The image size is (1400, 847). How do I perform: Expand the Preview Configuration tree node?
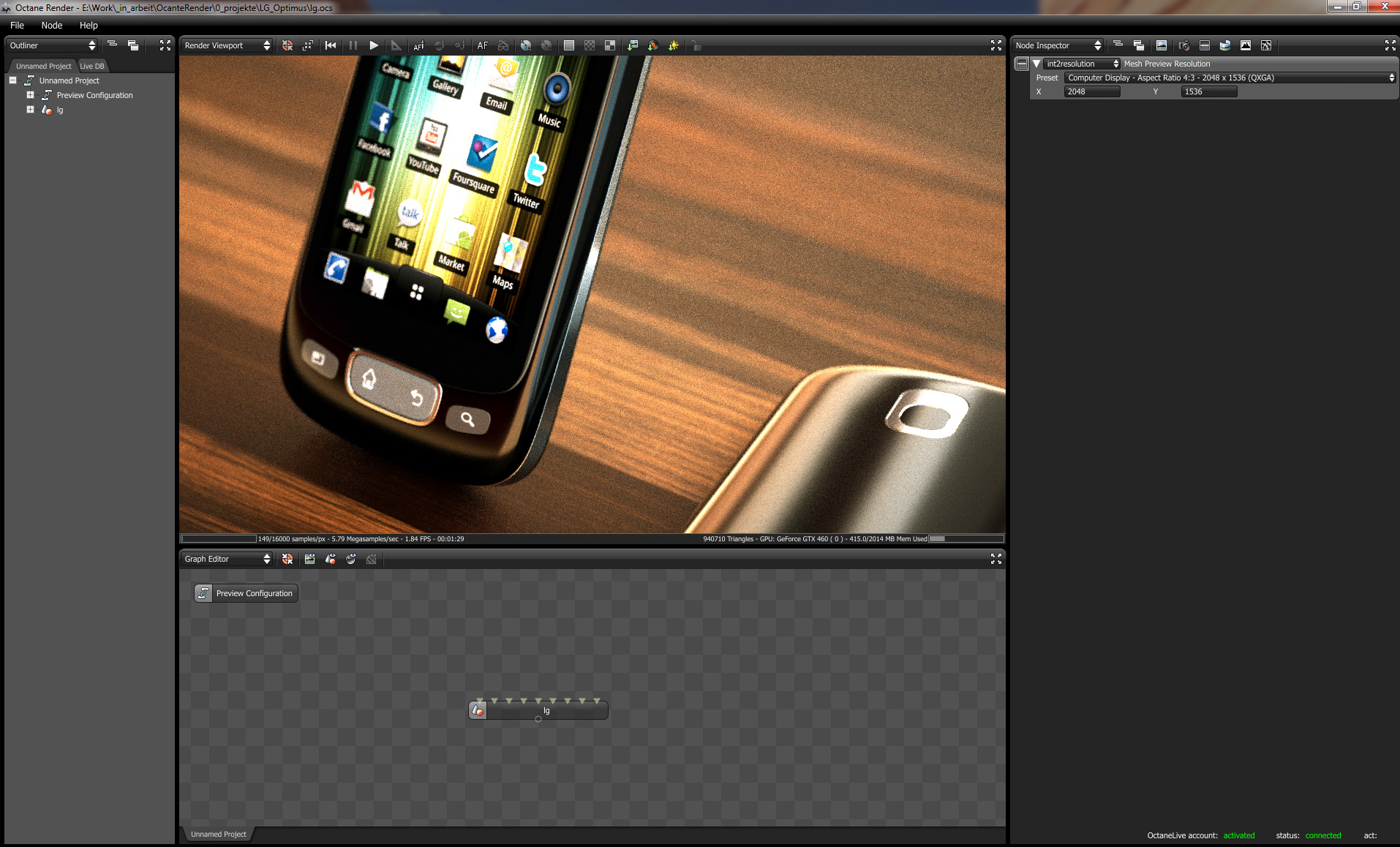tap(30, 95)
